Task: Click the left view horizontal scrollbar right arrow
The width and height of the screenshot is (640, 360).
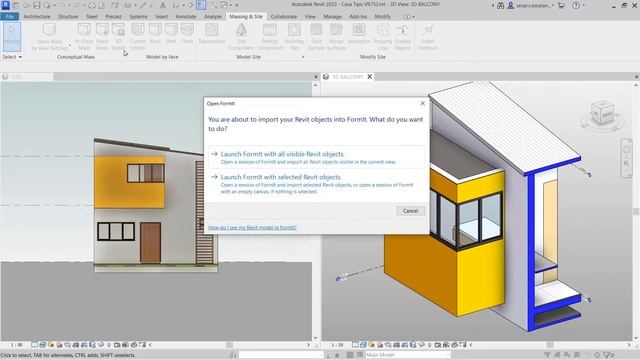Action: pos(308,345)
